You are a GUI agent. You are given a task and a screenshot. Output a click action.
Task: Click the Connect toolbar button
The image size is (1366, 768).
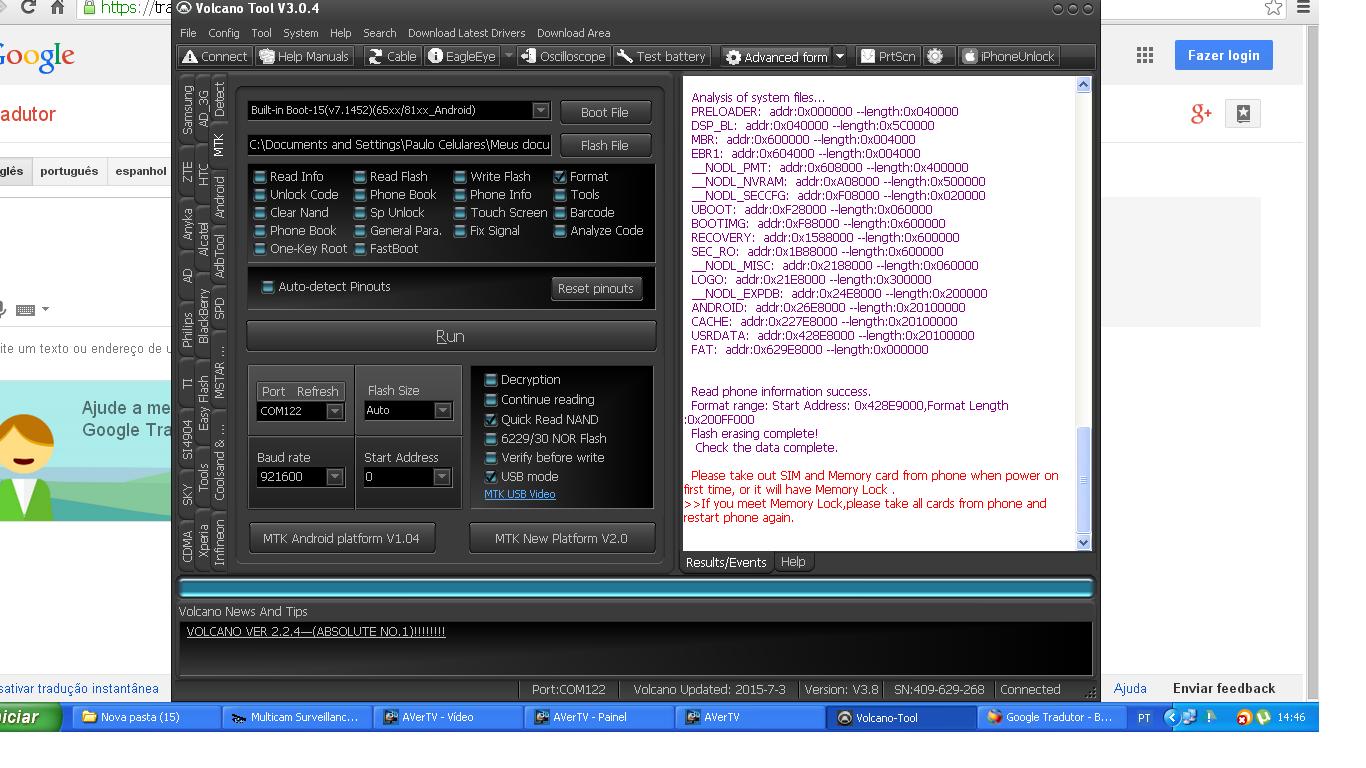pos(215,56)
